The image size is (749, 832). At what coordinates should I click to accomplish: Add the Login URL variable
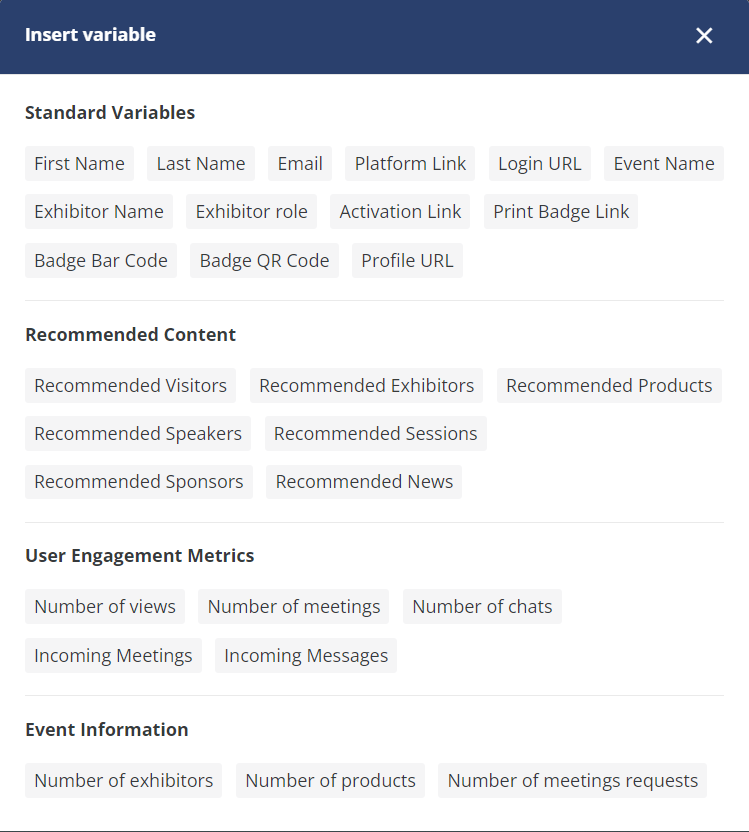coord(539,164)
